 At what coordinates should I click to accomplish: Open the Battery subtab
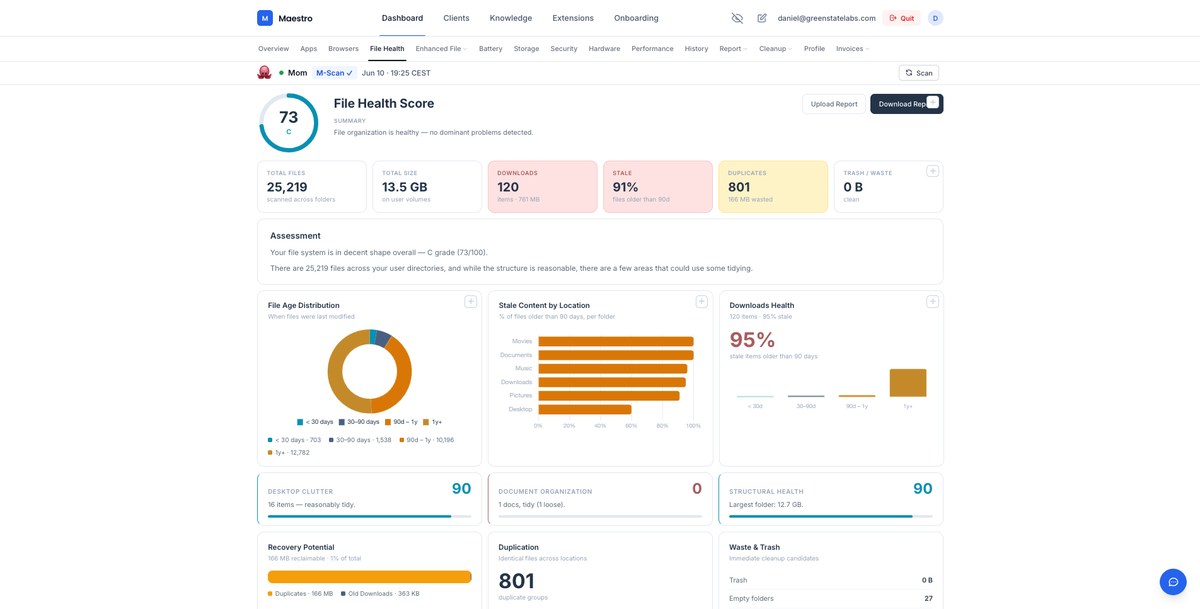pyautogui.click(x=490, y=49)
